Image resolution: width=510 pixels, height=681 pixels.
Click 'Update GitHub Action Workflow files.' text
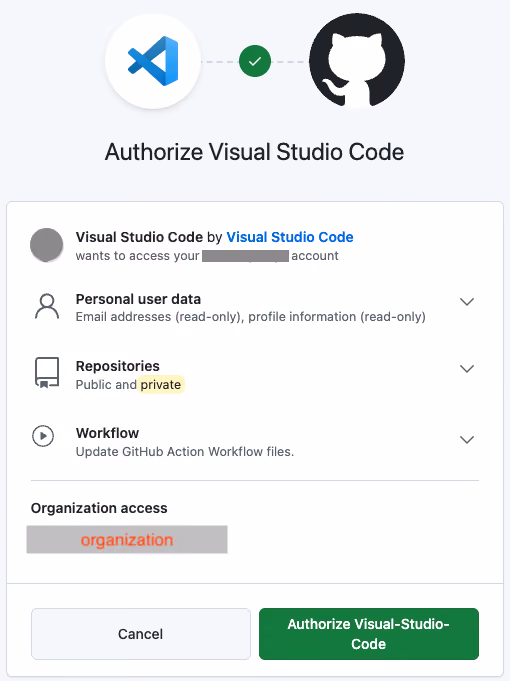tap(185, 452)
